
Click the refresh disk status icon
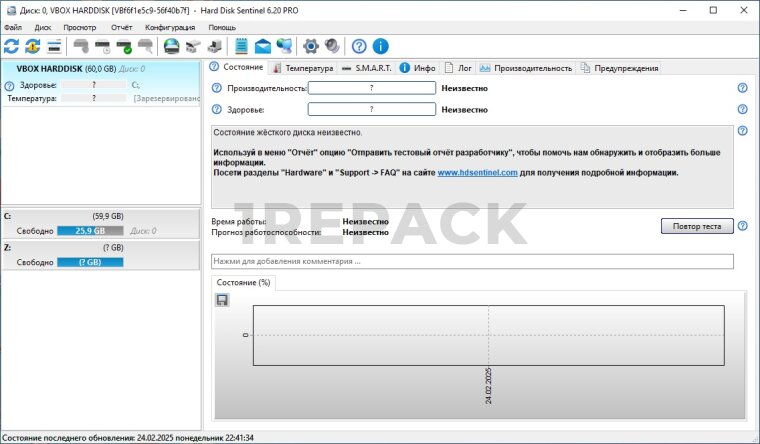coord(12,46)
